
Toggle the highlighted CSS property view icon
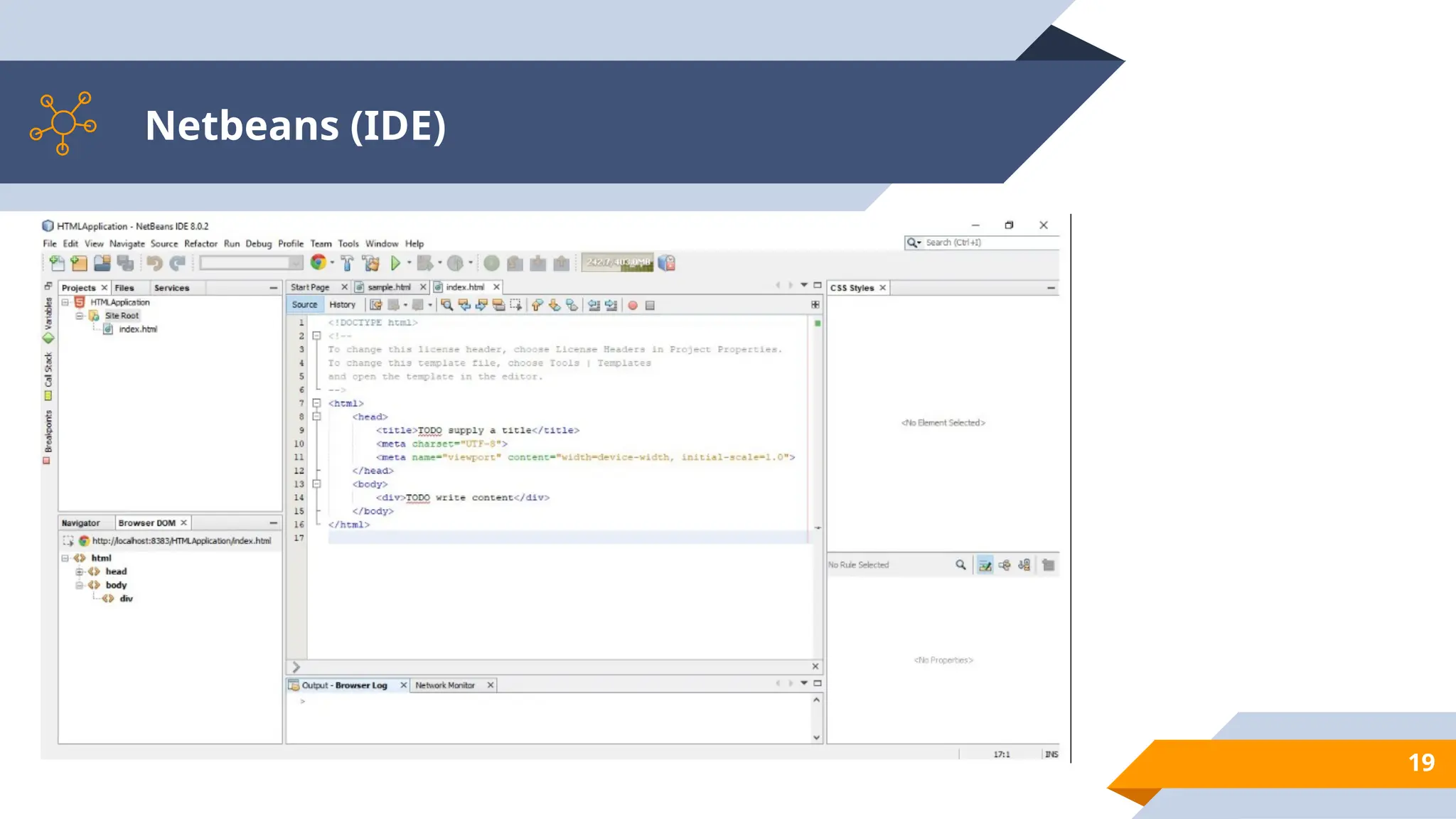[x=985, y=565]
